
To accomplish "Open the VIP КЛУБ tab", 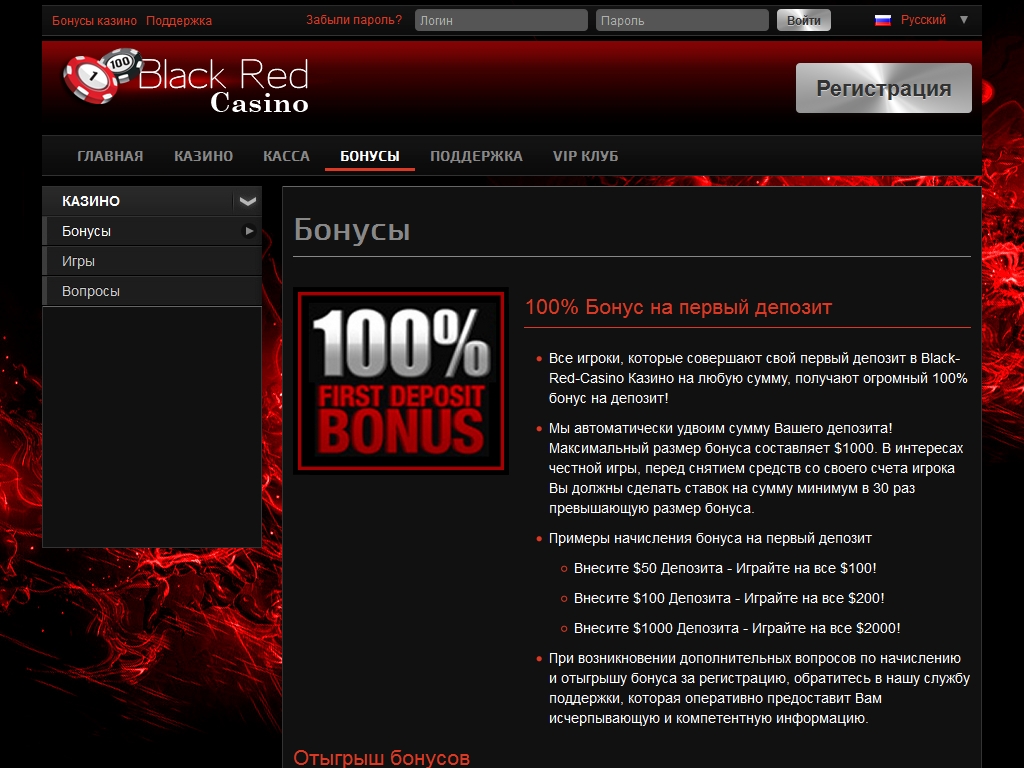I will [585, 156].
